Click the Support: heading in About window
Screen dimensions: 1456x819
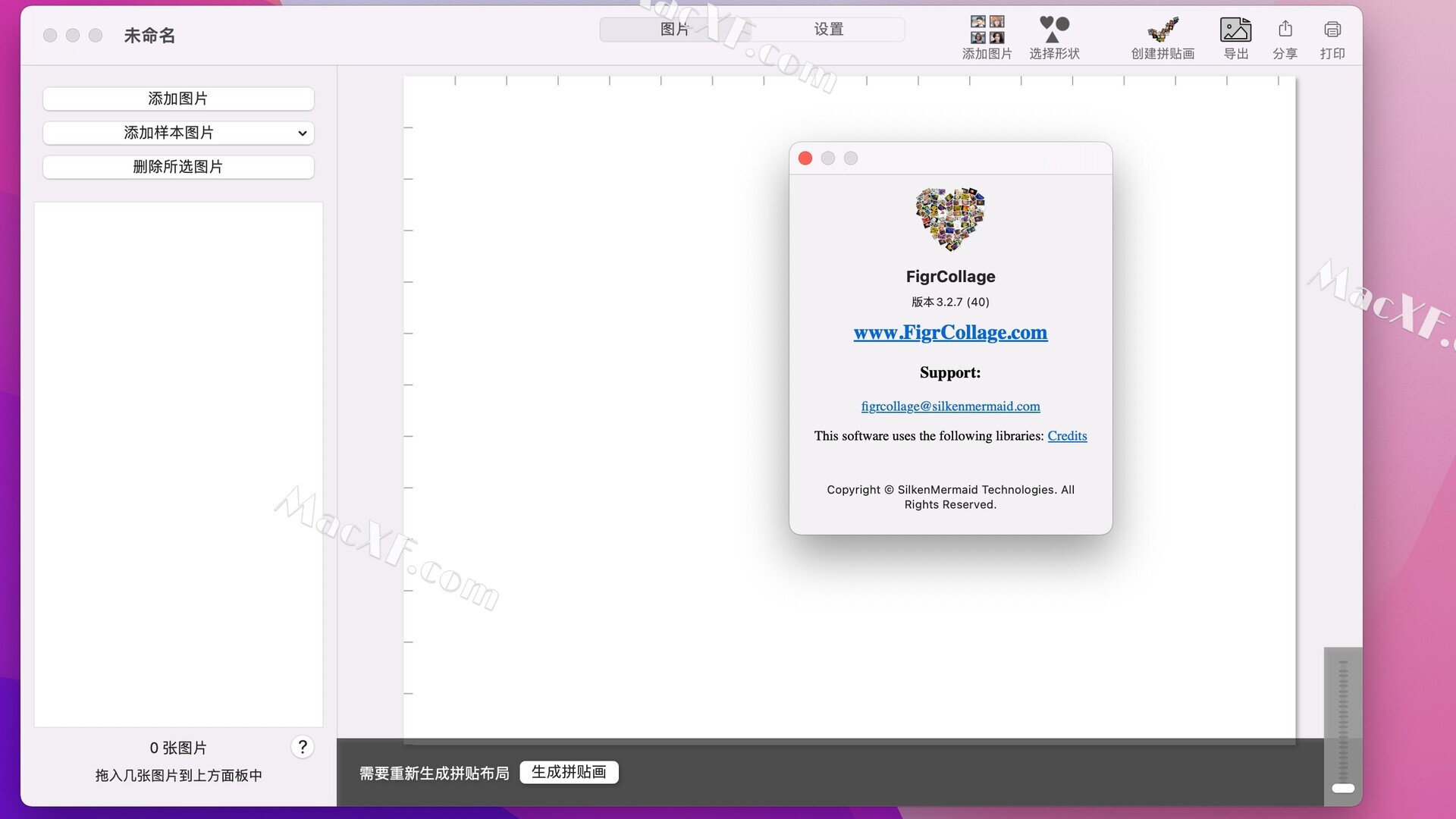click(950, 372)
